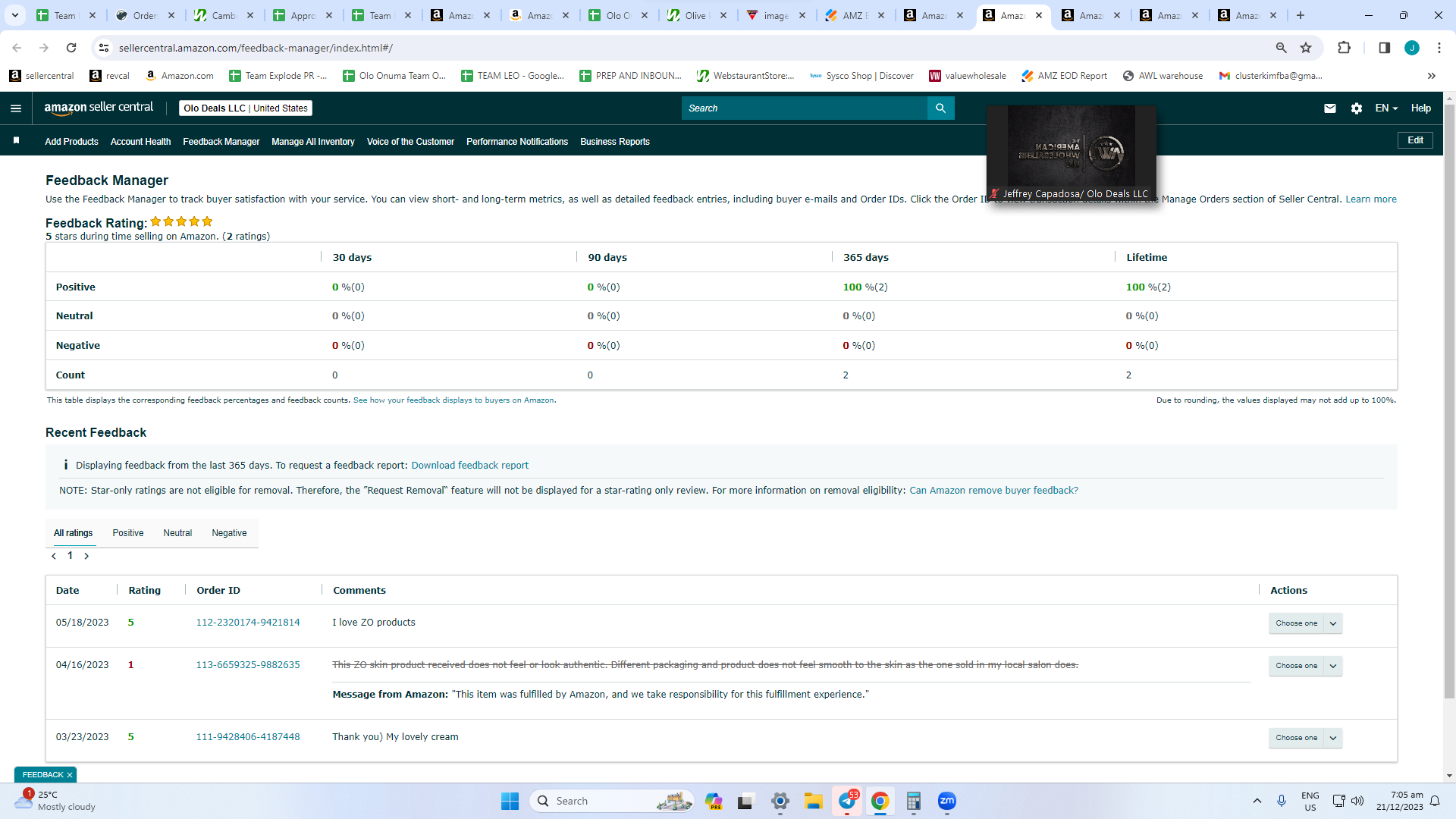
Task: Select the All ratings tab
Action: 73,533
